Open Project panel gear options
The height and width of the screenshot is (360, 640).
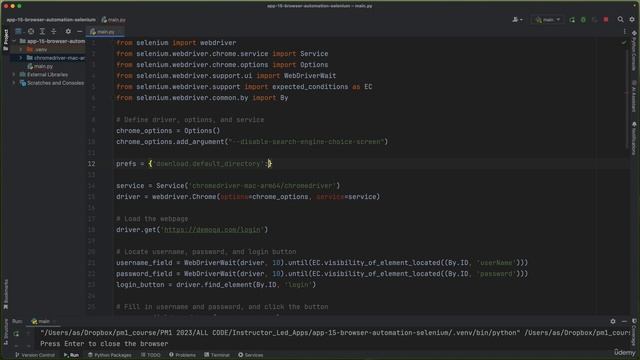[68, 31]
